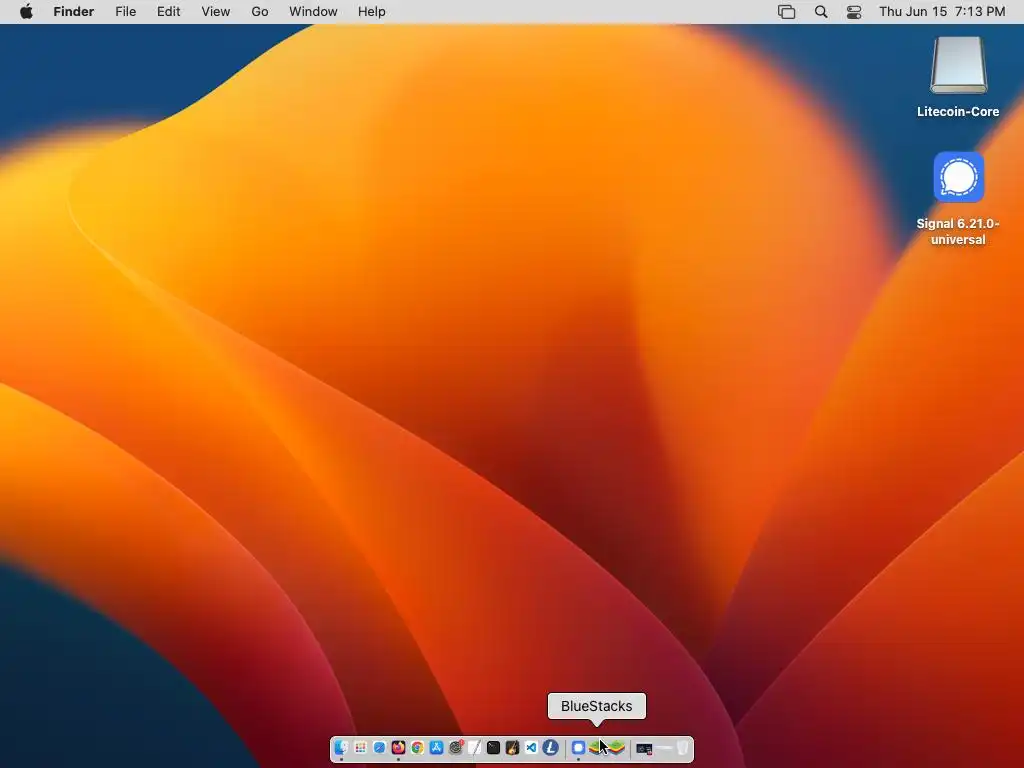Click the Stage Manager menu bar icon
Screen dimensions: 1024x768
(786, 12)
